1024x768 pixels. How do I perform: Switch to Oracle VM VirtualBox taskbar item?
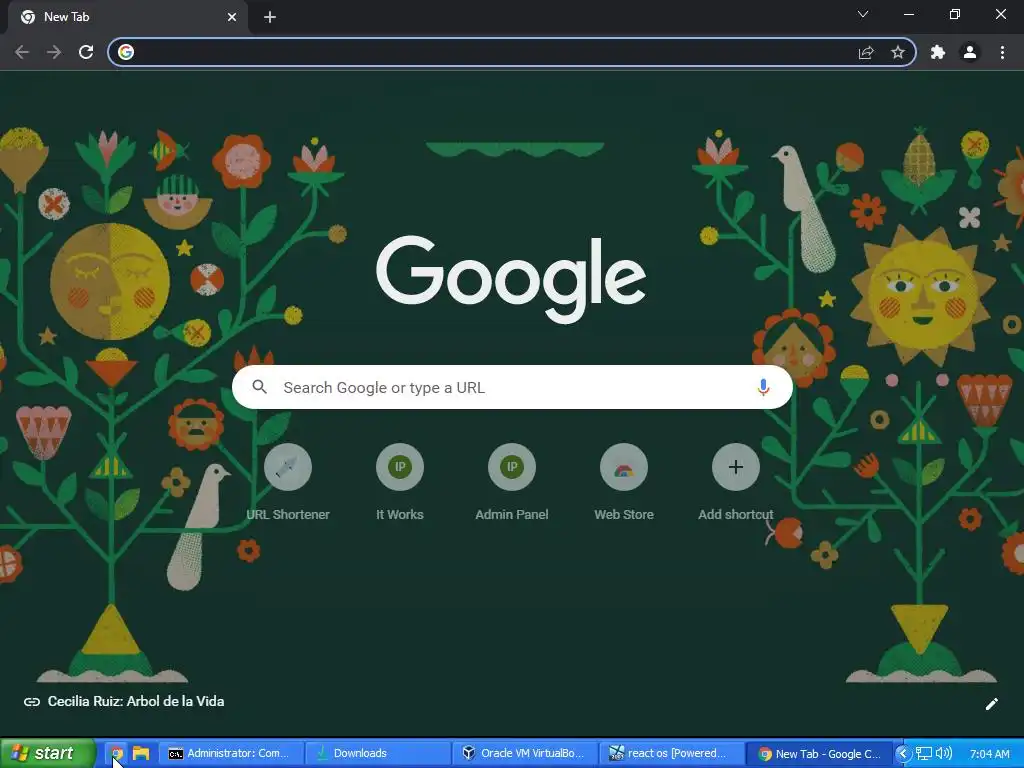coord(524,753)
